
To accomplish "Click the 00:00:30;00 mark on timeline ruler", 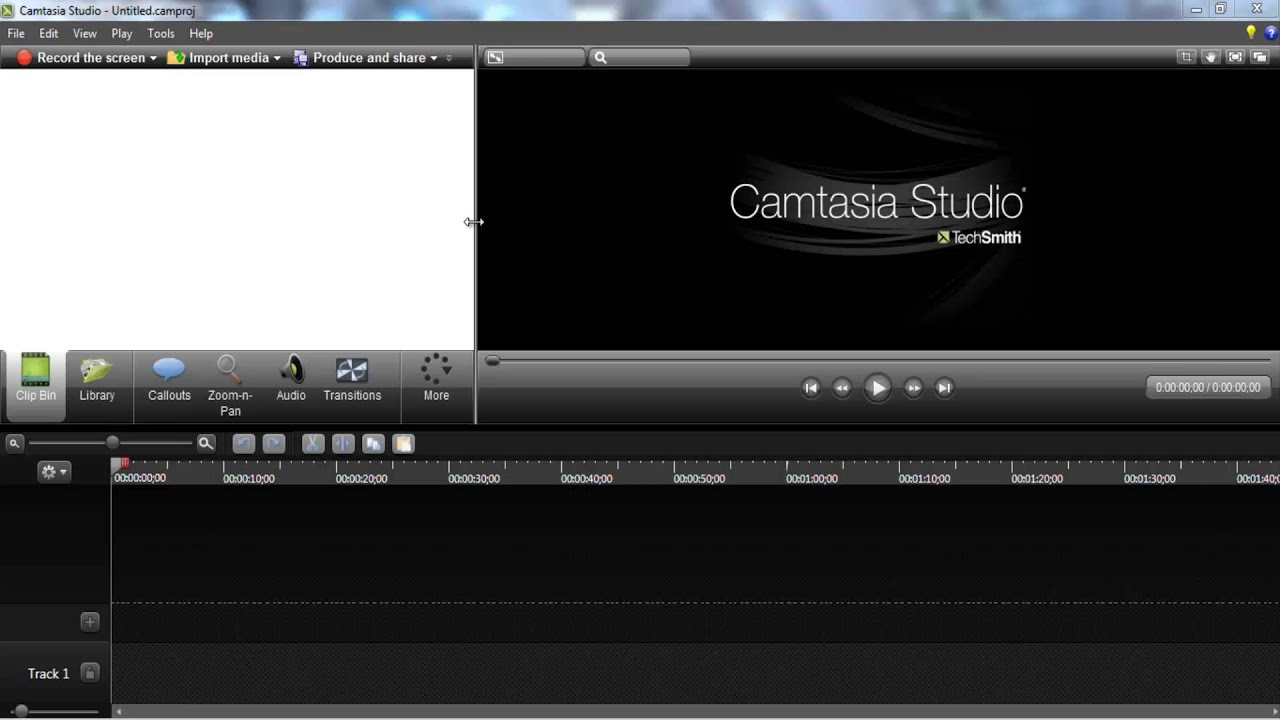I will click(474, 479).
